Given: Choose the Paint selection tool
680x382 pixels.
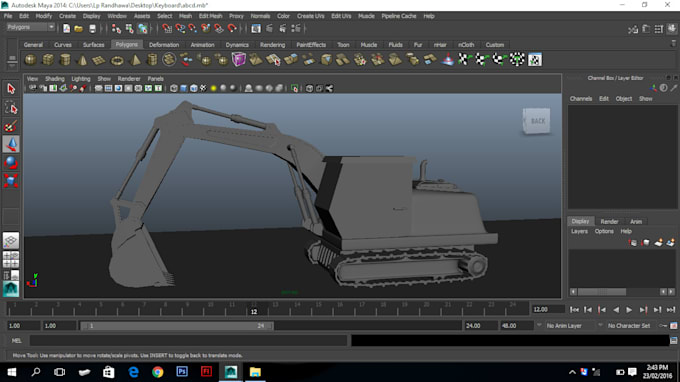Looking at the screenshot, I should (11, 126).
